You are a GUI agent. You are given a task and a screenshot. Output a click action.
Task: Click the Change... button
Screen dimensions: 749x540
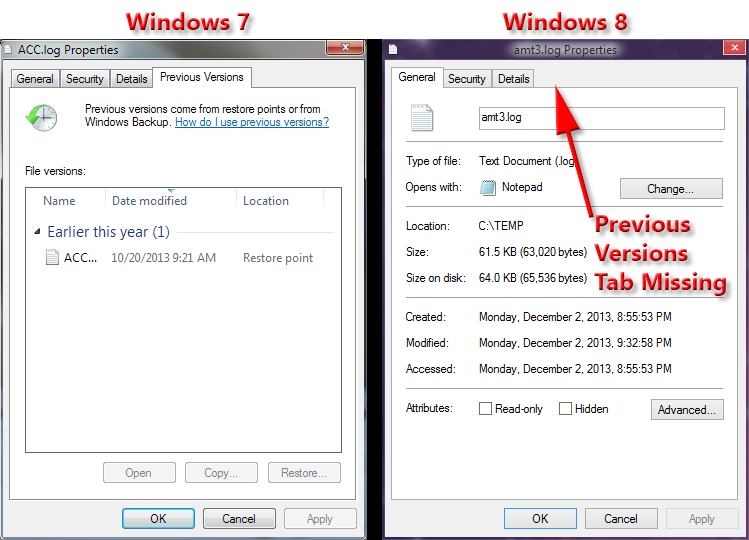tap(671, 189)
